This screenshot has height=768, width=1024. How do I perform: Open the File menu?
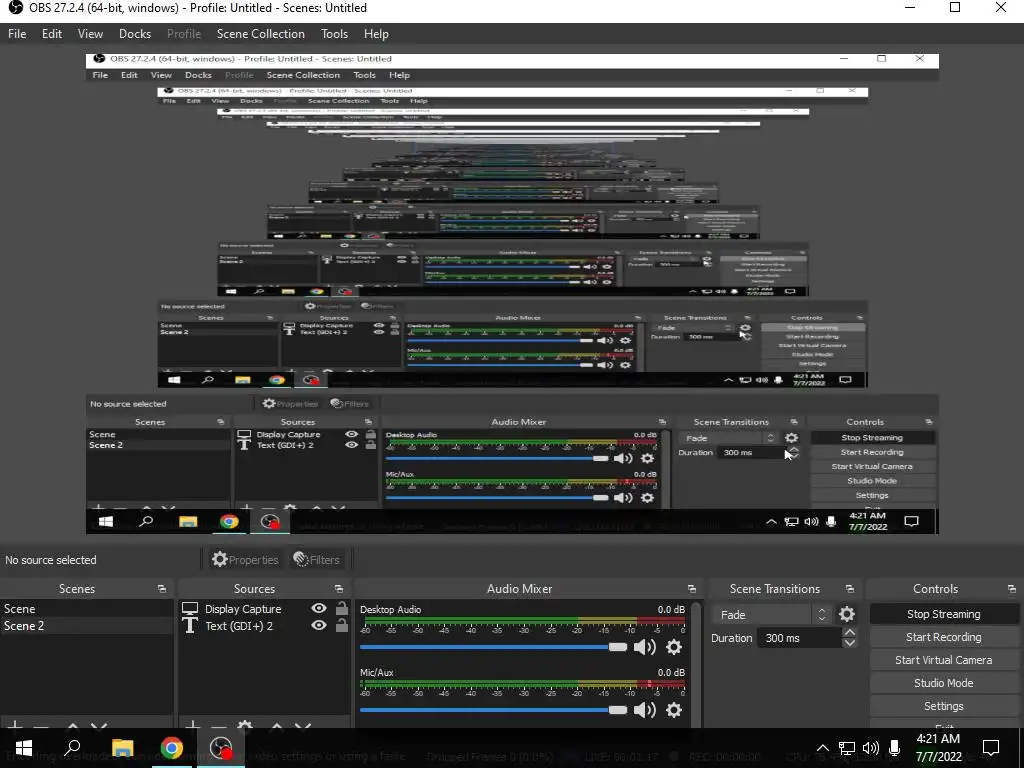pyautogui.click(x=17, y=34)
